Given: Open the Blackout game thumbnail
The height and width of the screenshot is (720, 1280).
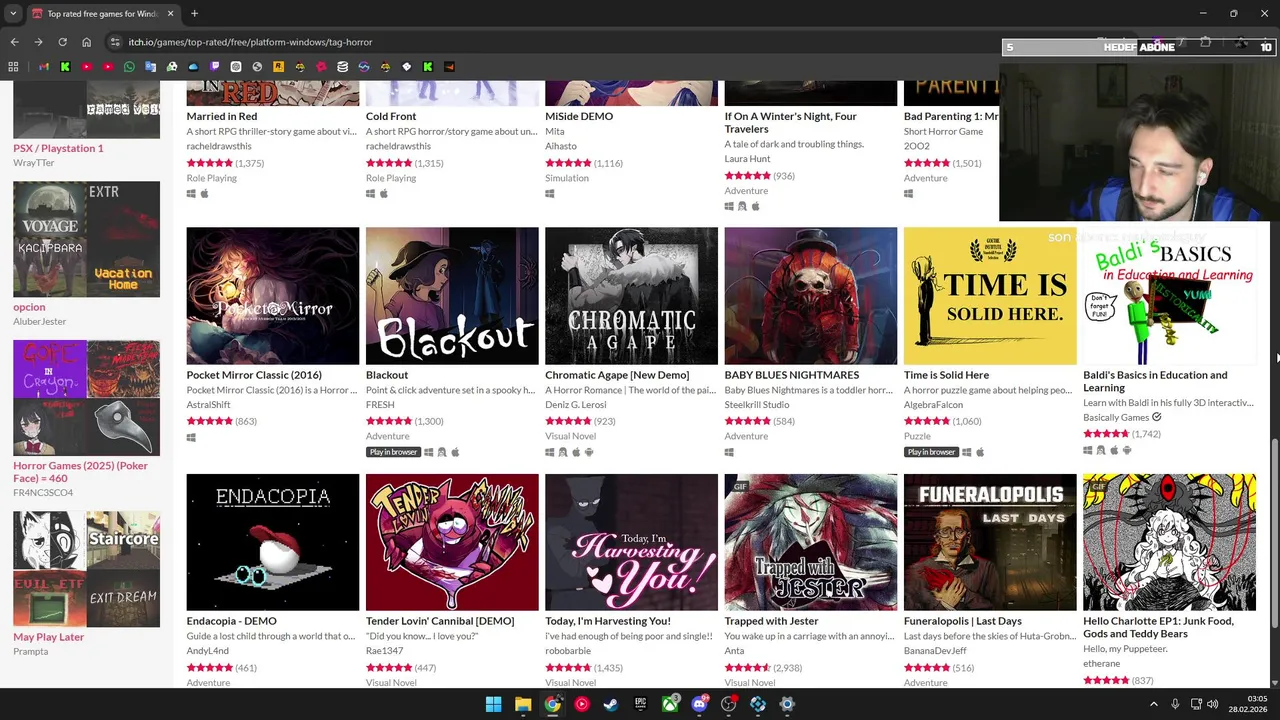Looking at the screenshot, I should coord(452,296).
